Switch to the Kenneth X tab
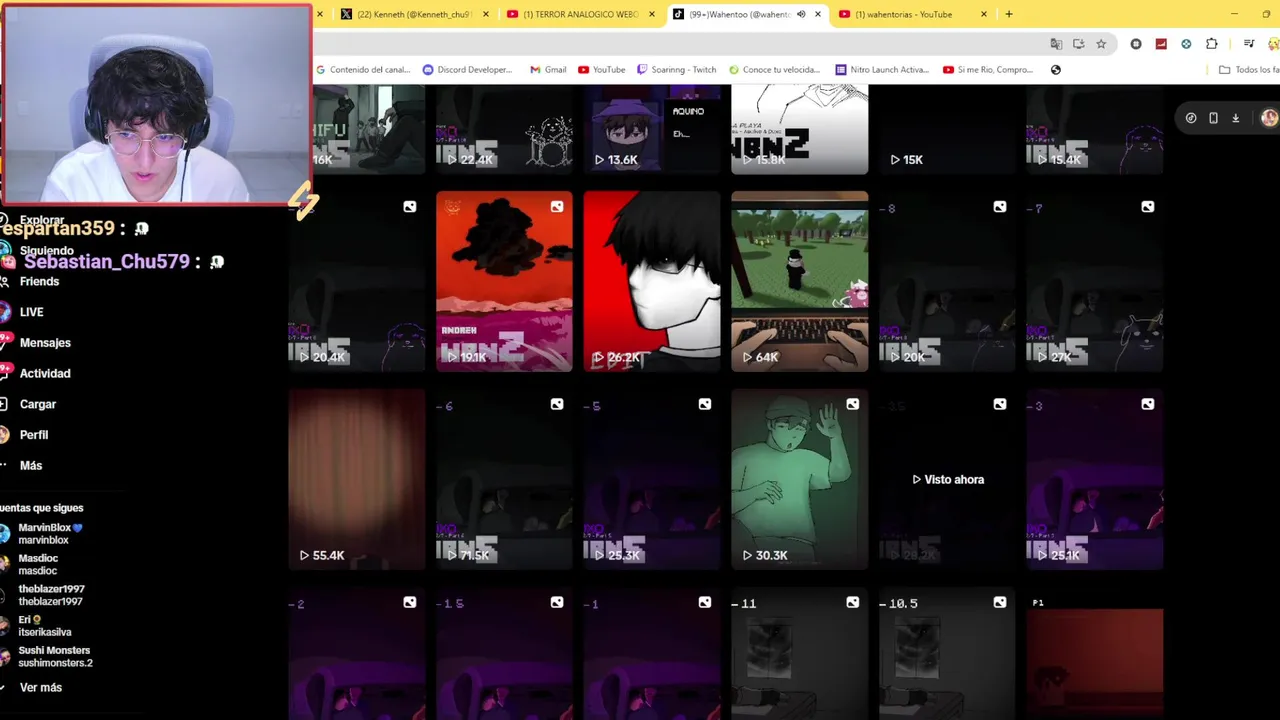Image resolution: width=1280 pixels, height=720 pixels. [x=414, y=14]
